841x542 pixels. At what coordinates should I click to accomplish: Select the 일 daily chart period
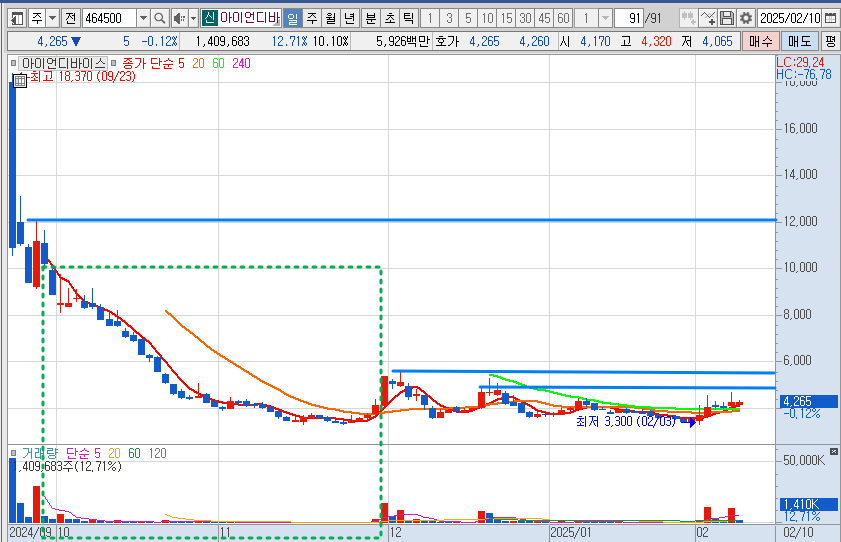click(x=292, y=19)
